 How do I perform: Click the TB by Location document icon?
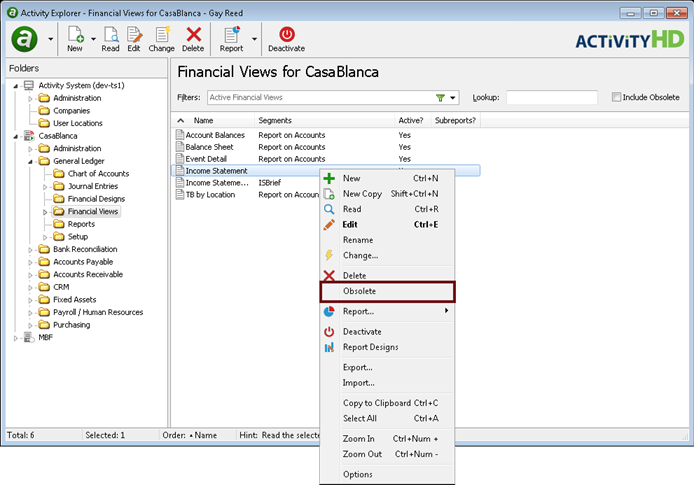pos(180,194)
